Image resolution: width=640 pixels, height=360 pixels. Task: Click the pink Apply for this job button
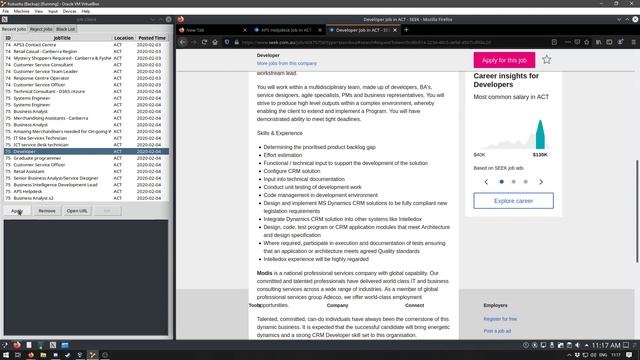pos(504,60)
